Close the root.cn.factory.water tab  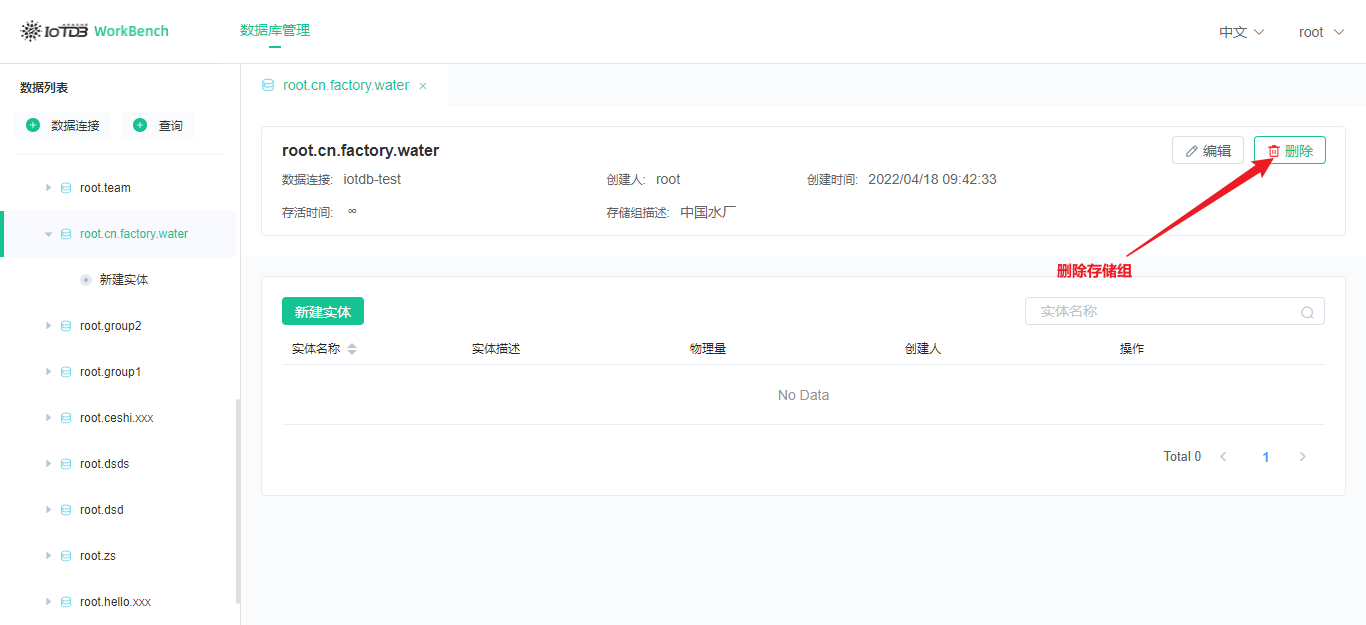coord(423,85)
